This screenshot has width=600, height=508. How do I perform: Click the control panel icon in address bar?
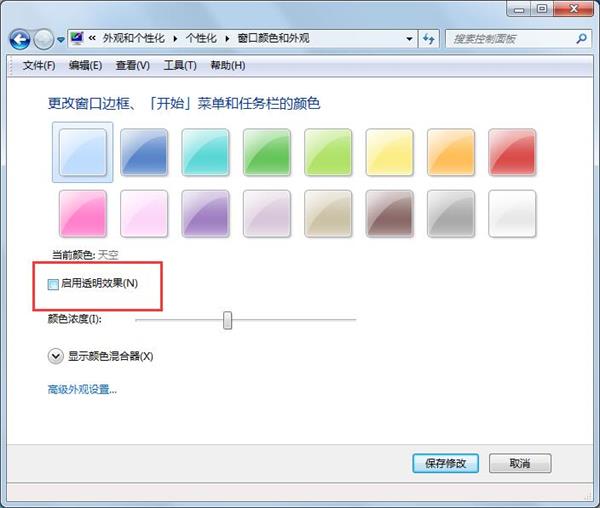tap(77, 38)
